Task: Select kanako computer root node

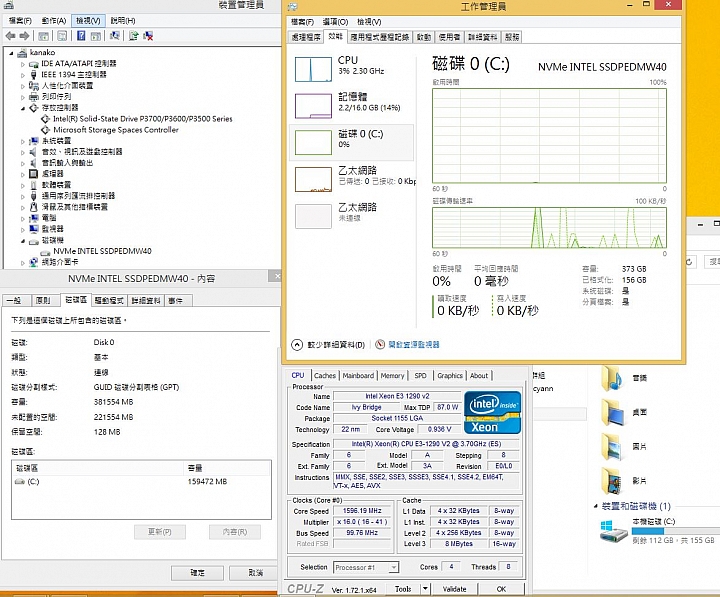Action: click(x=42, y=52)
